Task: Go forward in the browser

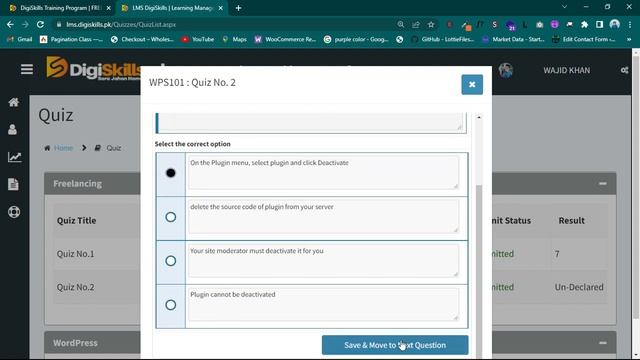Action: click(25, 24)
